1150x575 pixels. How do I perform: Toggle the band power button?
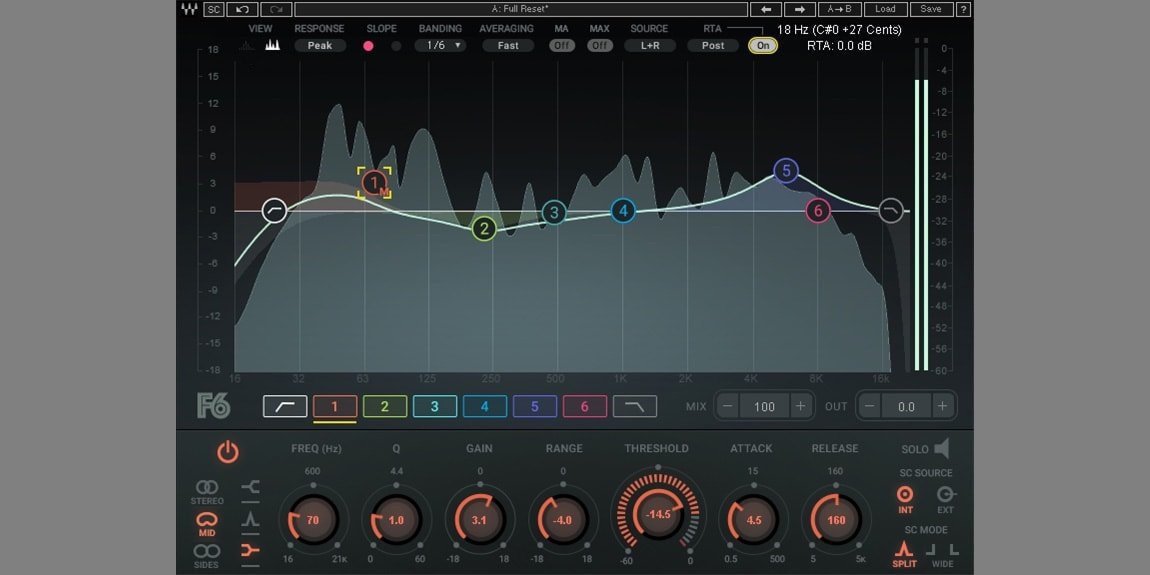228,453
